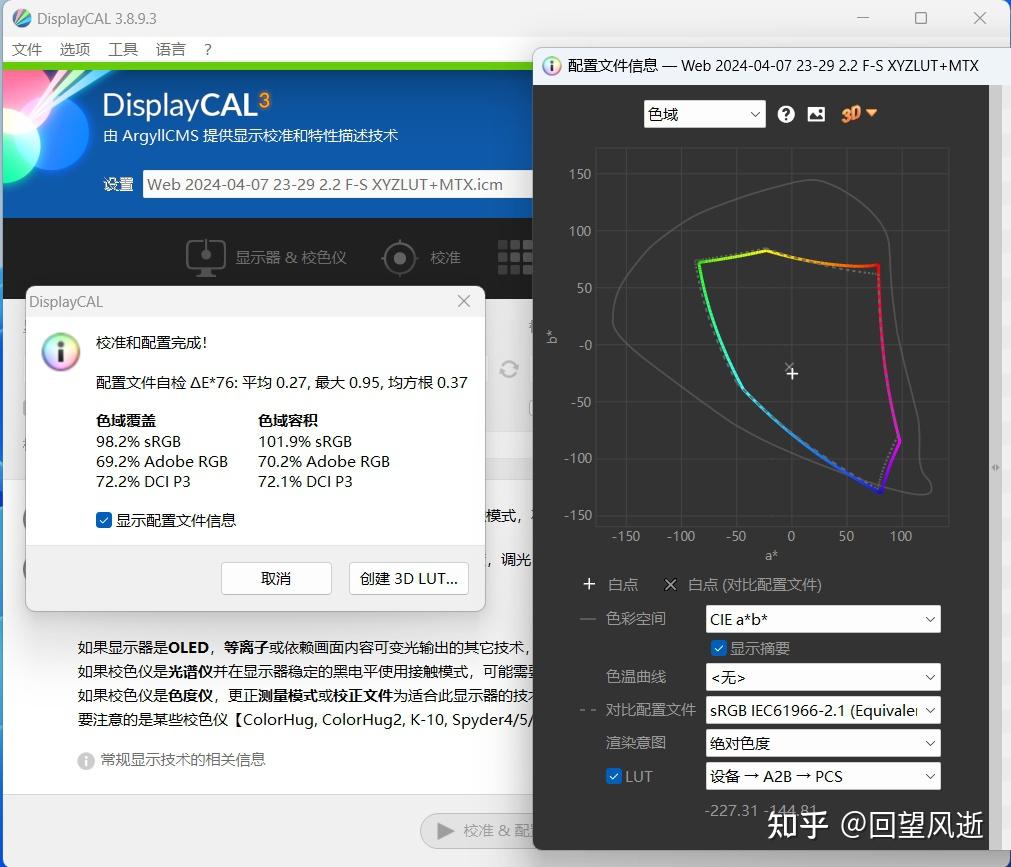Click the 色温曲线 label in profile info

[636, 677]
